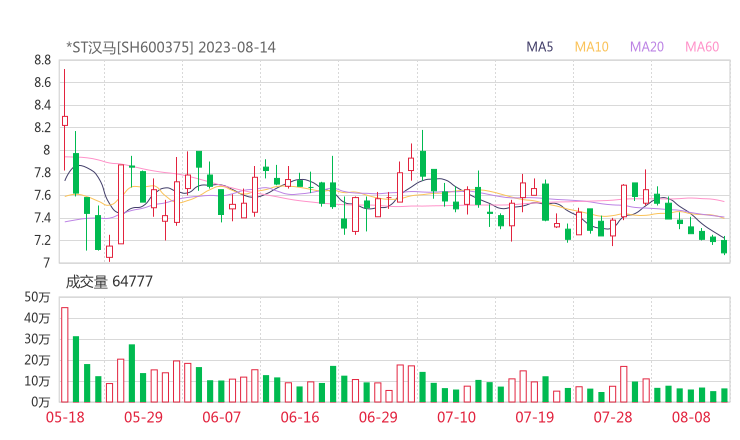Viewport: 740px width, 440px height.
Task: Select the MA60 legend label
Action: [702, 47]
